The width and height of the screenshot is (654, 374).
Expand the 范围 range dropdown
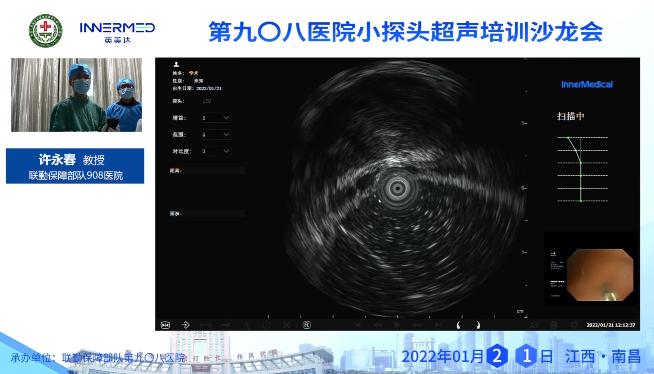pos(215,135)
